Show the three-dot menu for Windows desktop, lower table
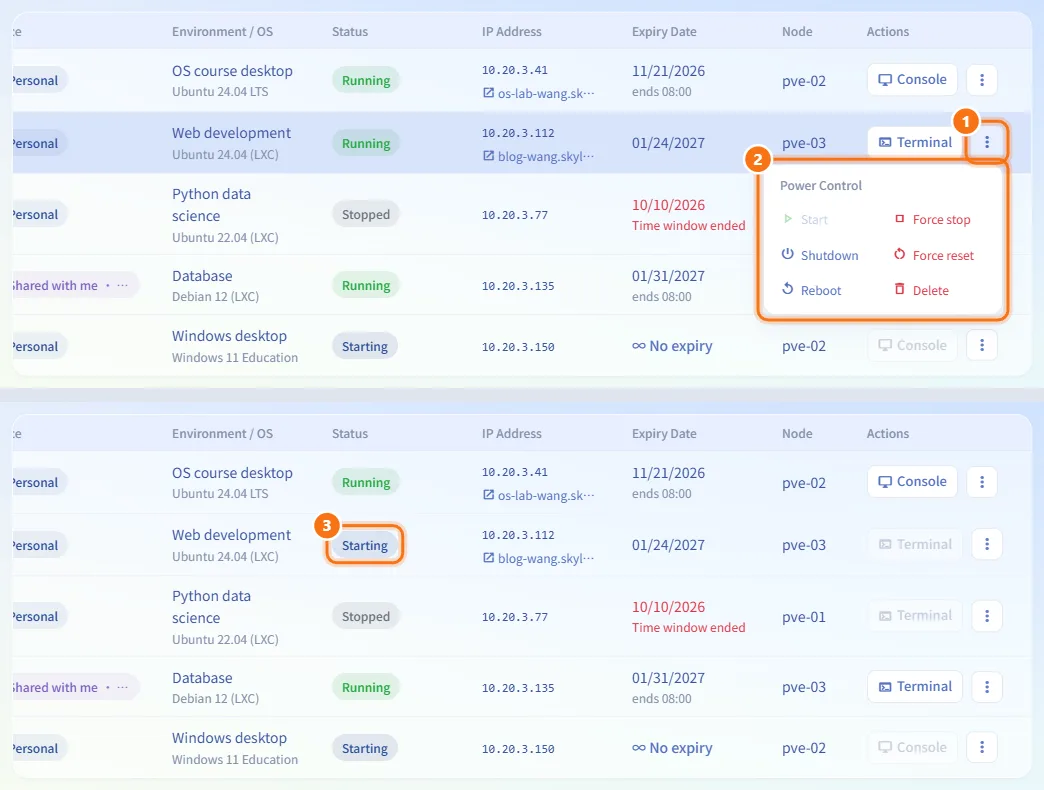The width and height of the screenshot is (1044, 790). tap(981, 747)
